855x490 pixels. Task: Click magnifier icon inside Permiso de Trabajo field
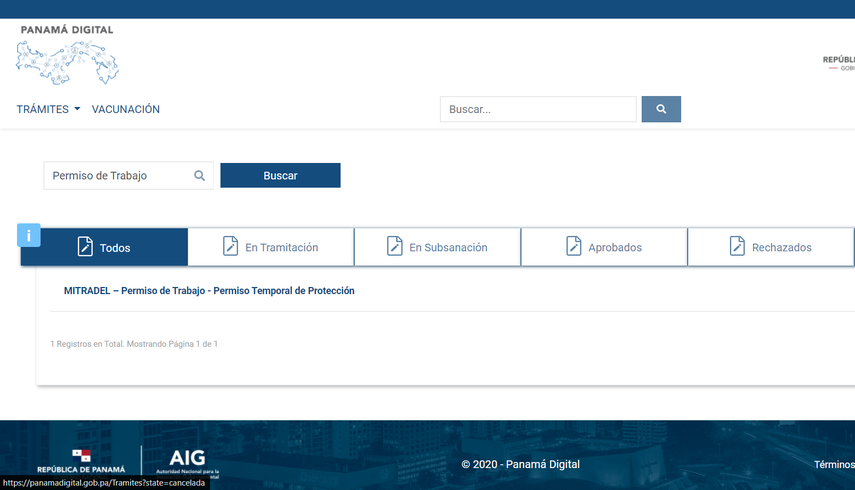pyautogui.click(x=200, y=176)
